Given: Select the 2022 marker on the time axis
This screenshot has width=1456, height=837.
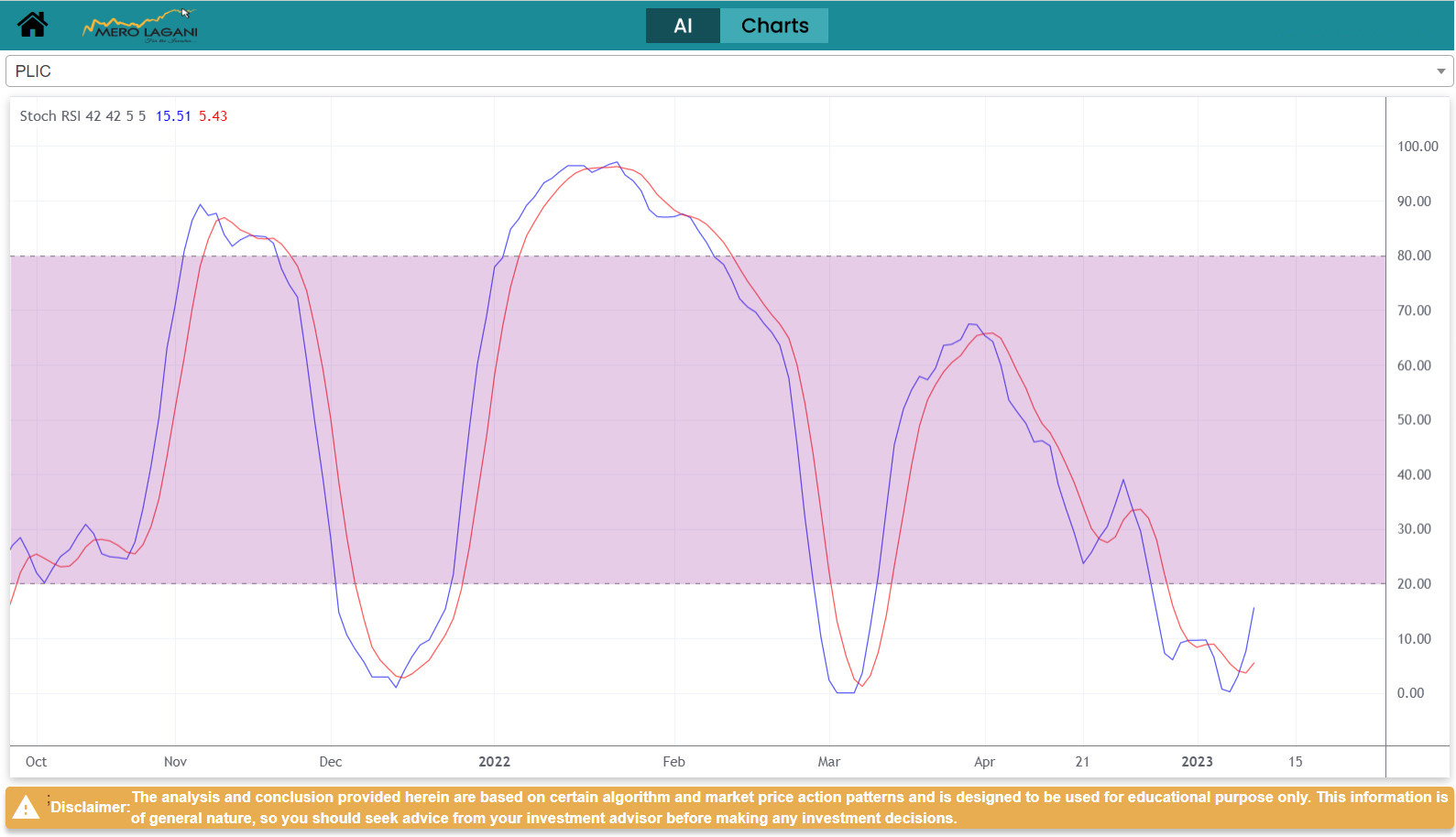Looking at the screenshot, I should click(x=494, y=762).
